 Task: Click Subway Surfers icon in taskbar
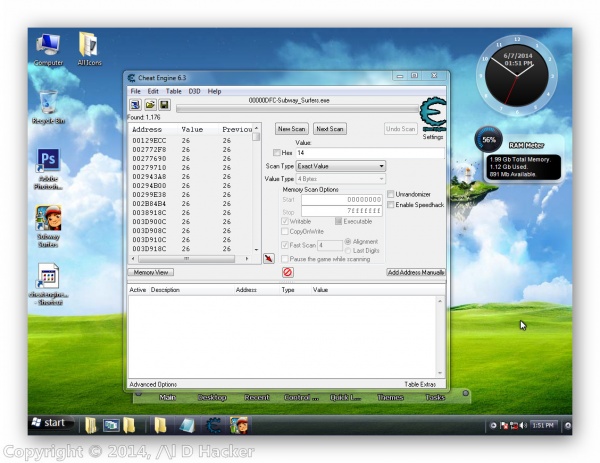point(238,424)
